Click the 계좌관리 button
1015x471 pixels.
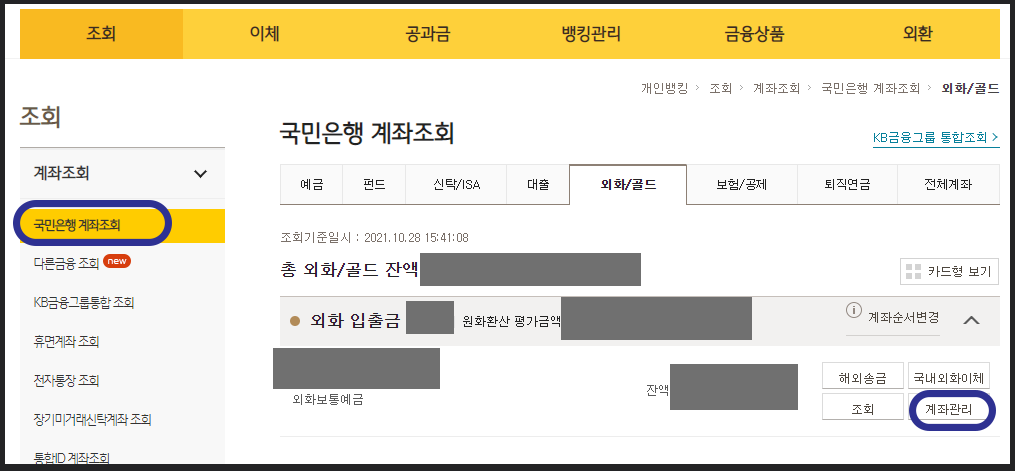point(948,409)
